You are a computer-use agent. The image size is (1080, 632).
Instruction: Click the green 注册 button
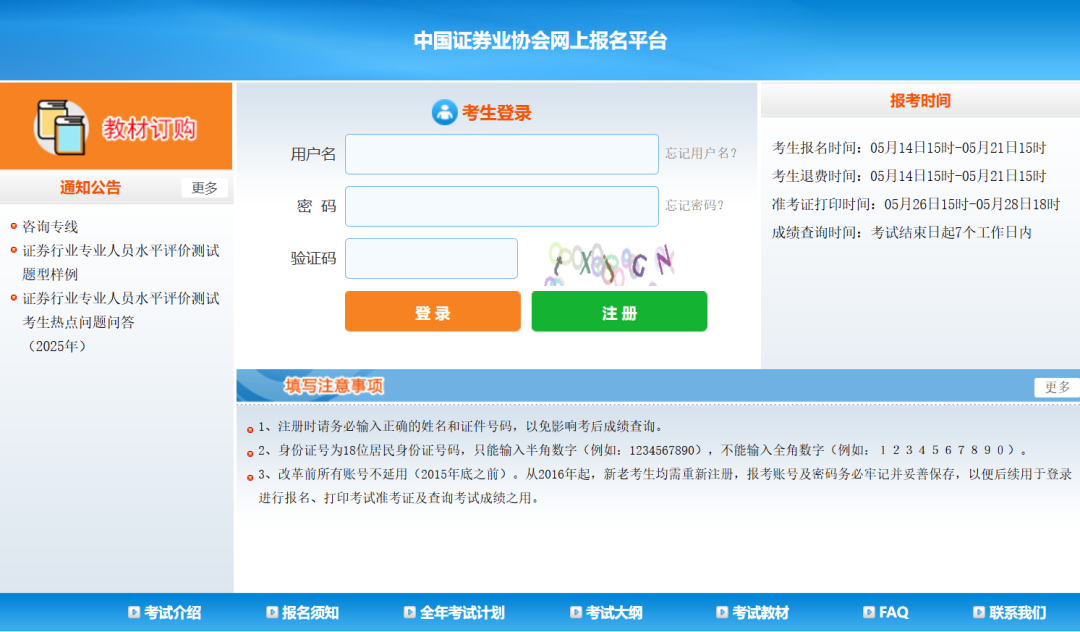coord(619,311)
